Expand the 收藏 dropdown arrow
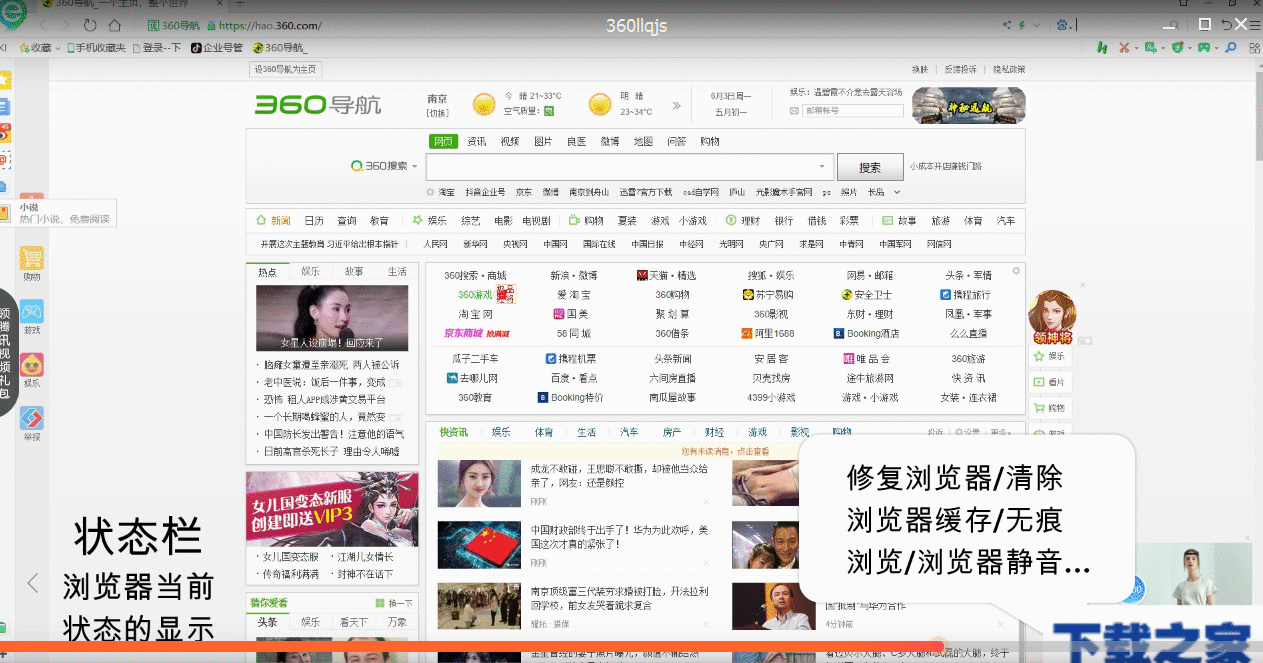 pyautogui.click(x=57, y=47)
